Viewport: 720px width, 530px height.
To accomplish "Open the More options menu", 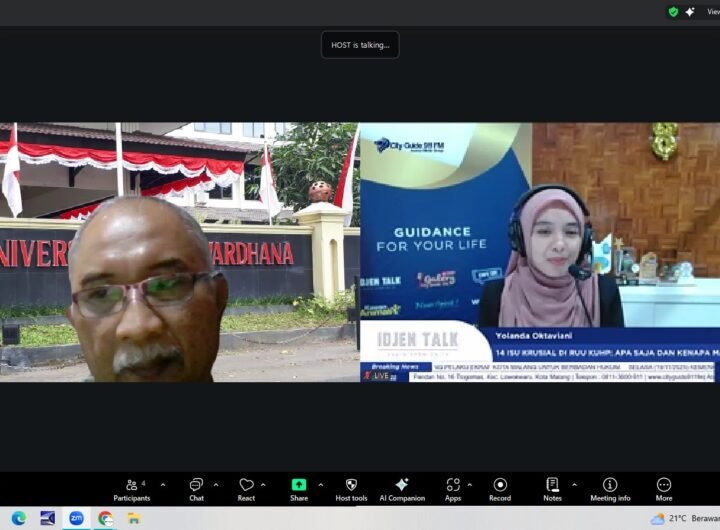I will [664, 489].
